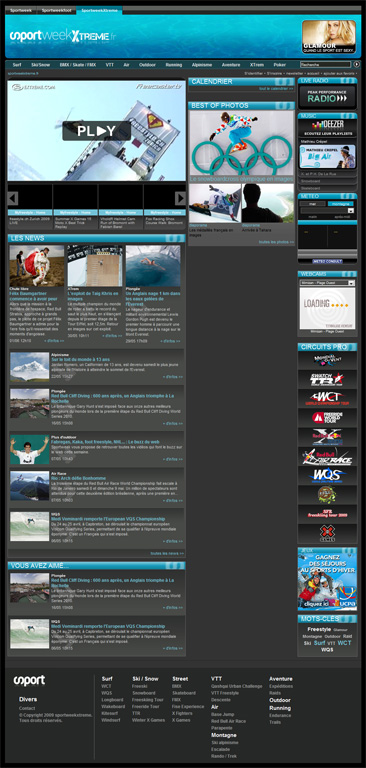The image size is (366, 768).
Task: Show previous videos in the carousel
Action: pos(13,198)
